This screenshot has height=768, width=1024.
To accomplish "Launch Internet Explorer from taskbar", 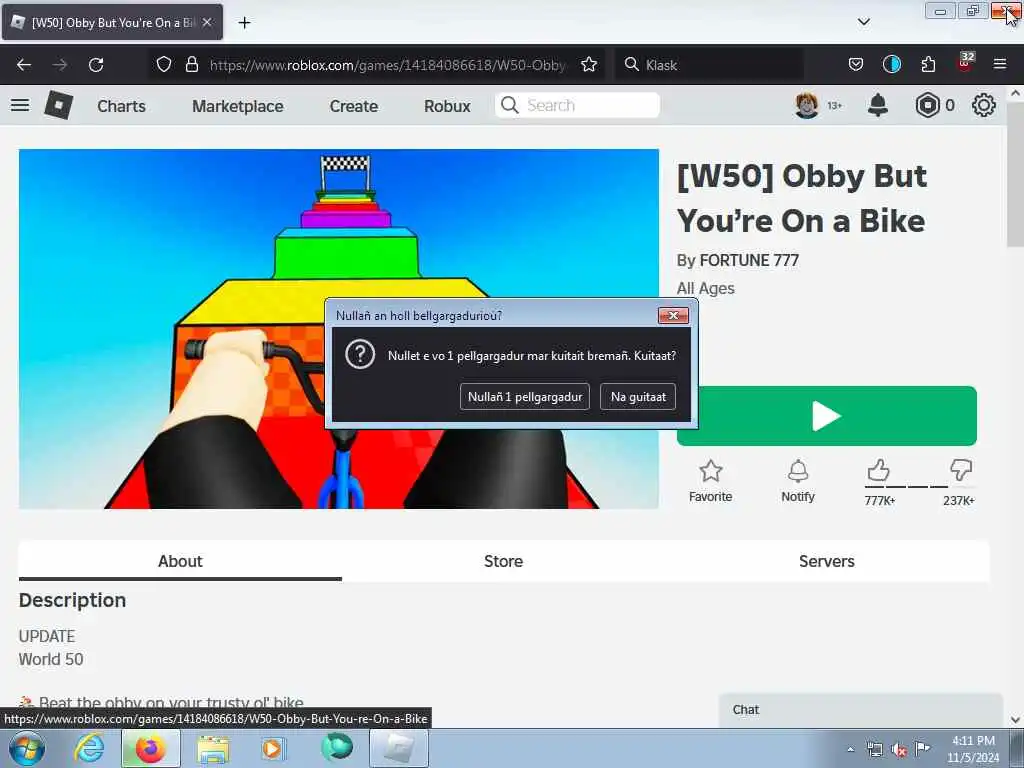I will (x=89, y=748).
